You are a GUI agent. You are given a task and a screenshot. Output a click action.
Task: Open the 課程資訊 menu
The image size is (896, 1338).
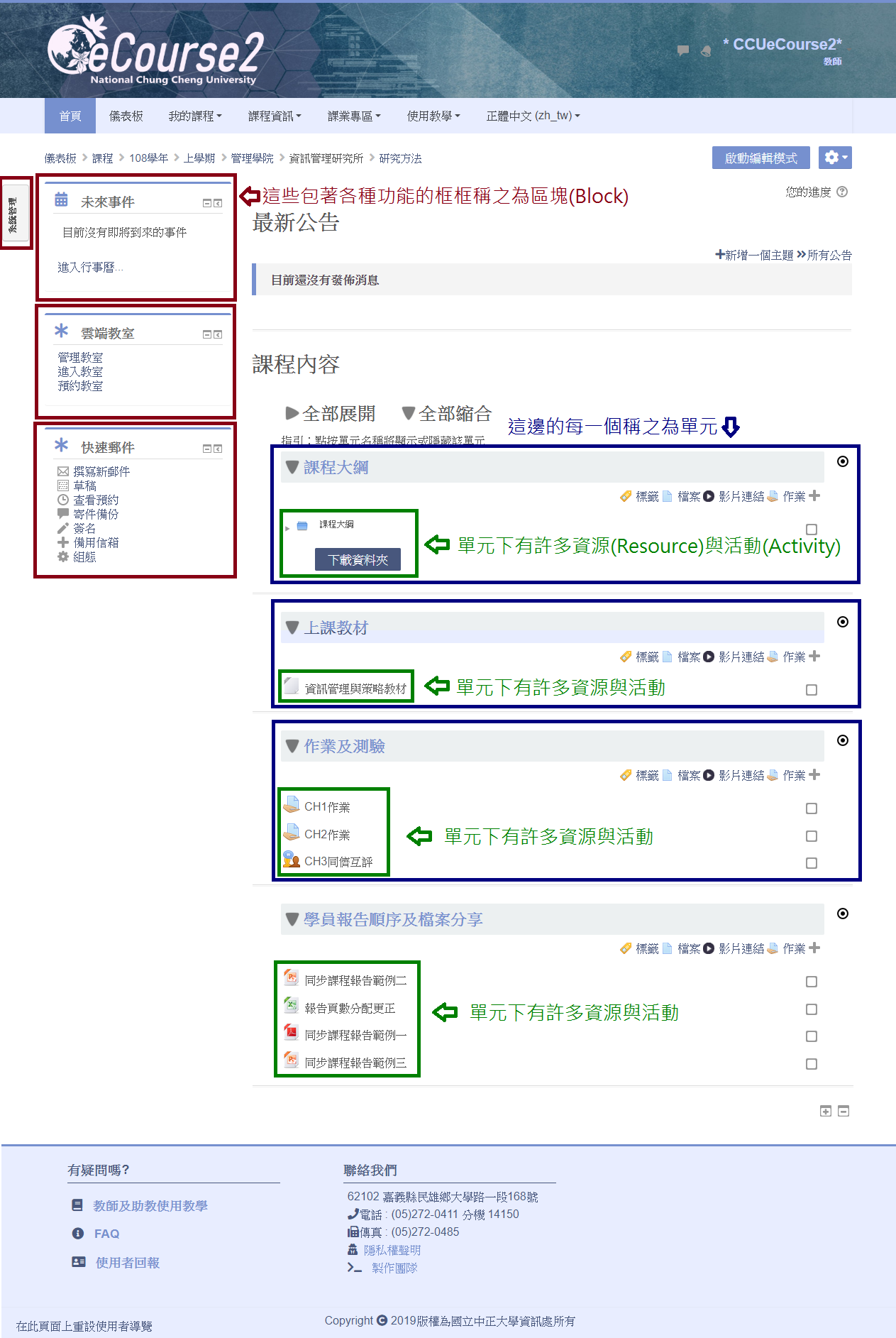(x=275, y=116)
